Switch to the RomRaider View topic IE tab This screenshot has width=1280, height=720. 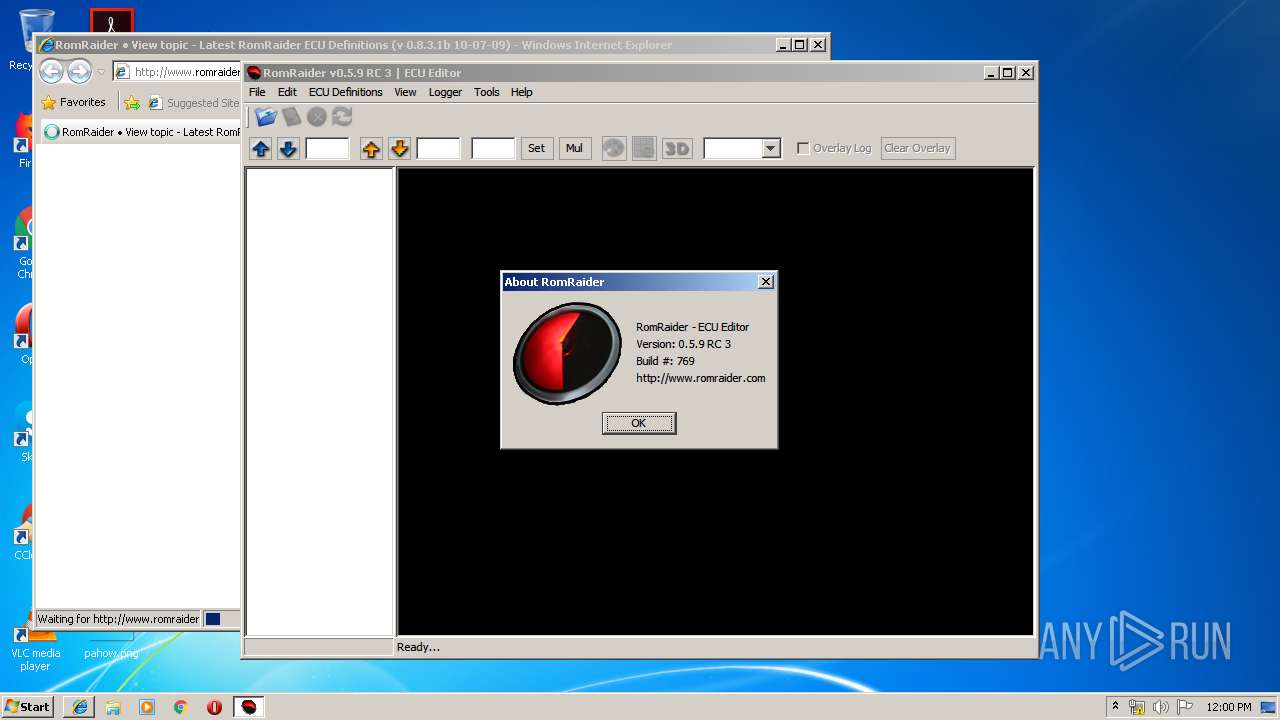point(141,132)
